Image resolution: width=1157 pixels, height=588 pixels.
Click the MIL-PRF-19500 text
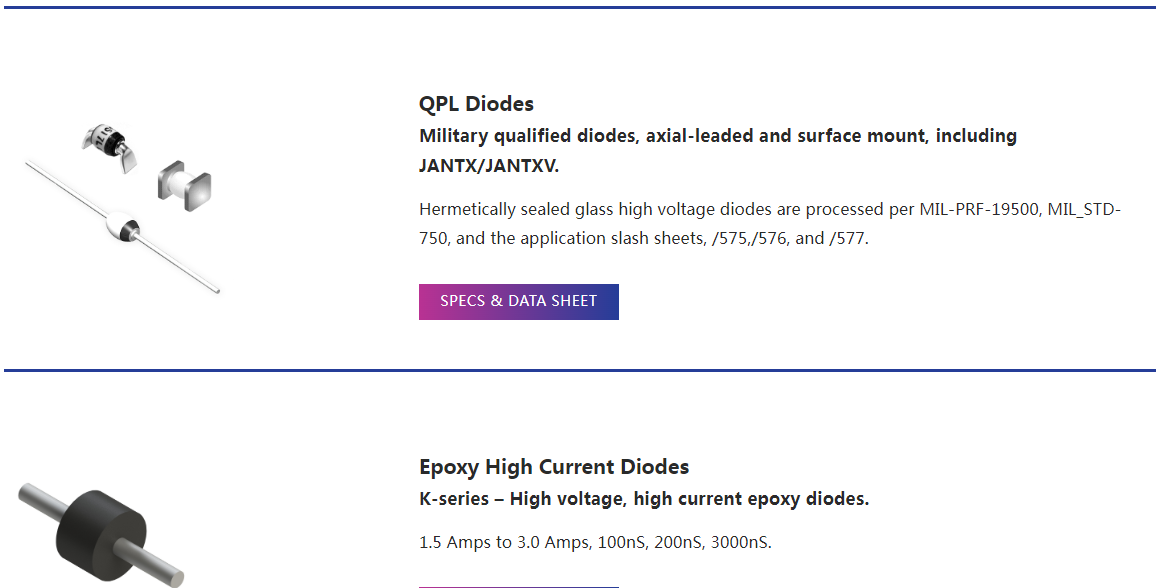(x=978, y=210)
